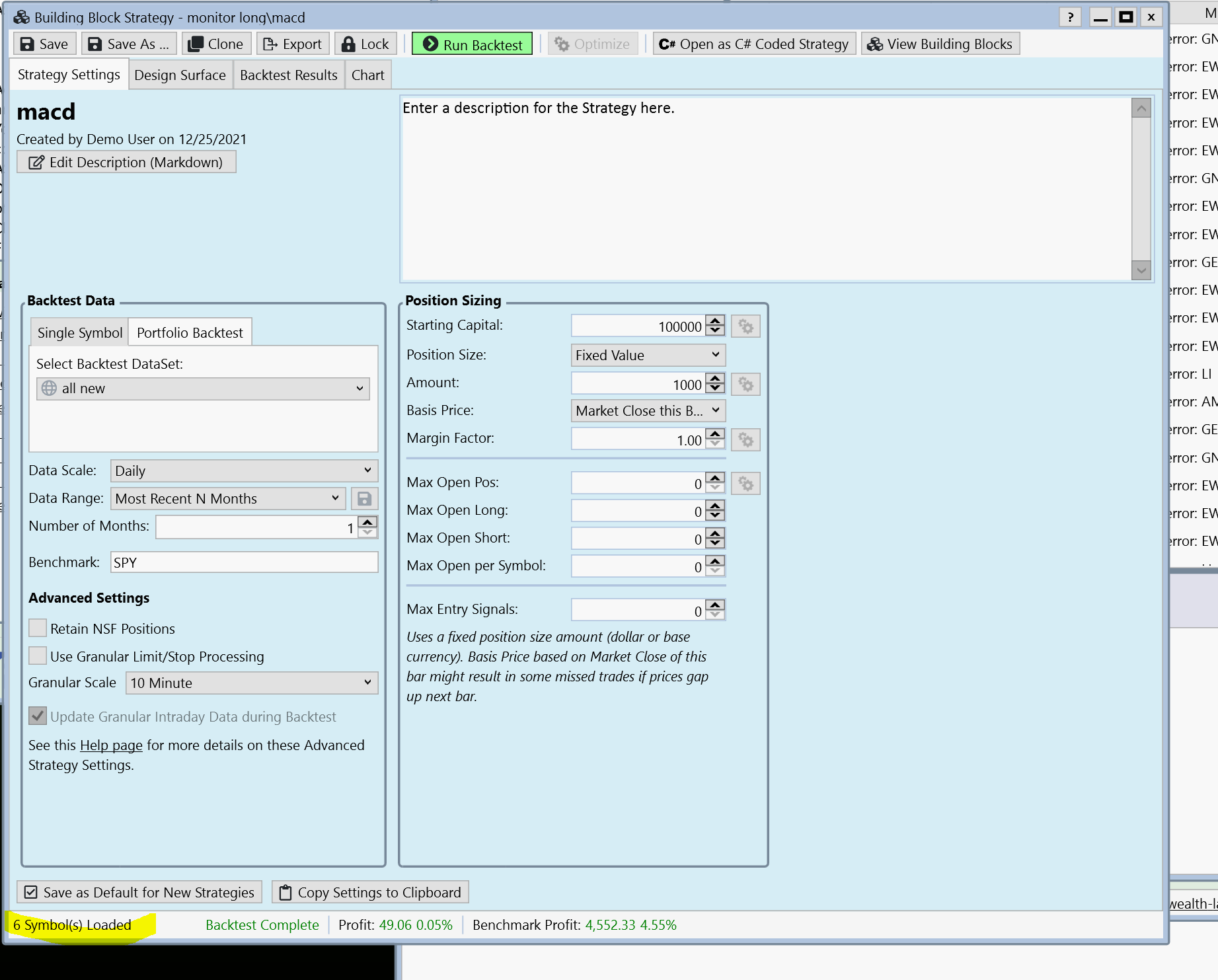Open gear settings beside Starting Capital

(x=745, y=326)
